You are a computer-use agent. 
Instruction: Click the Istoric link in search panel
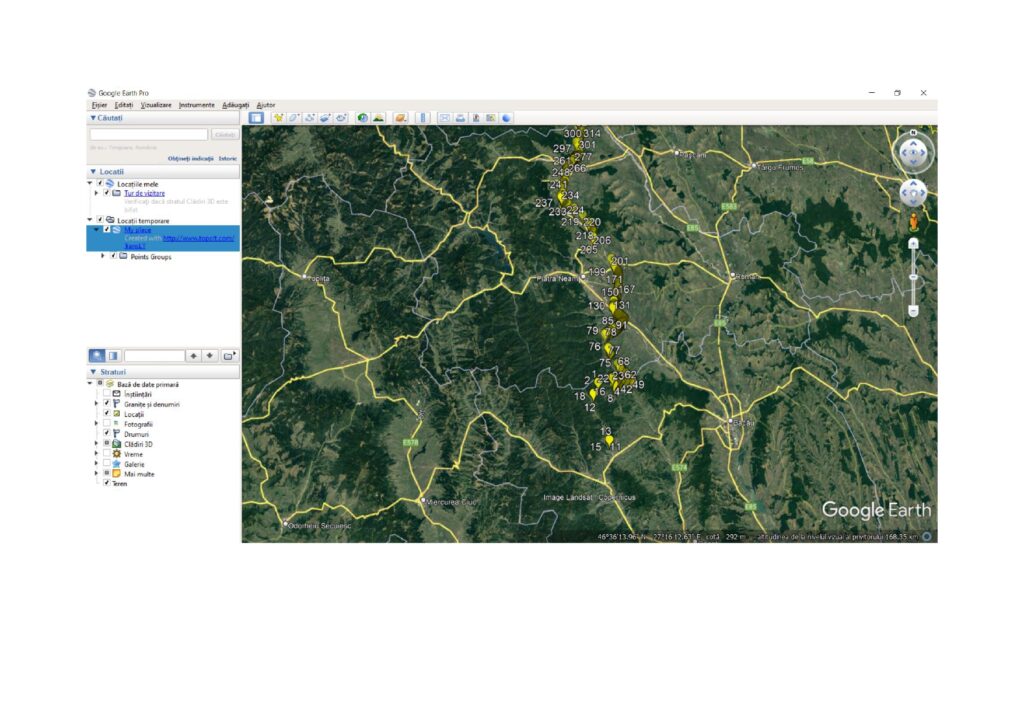coord(228,158)
